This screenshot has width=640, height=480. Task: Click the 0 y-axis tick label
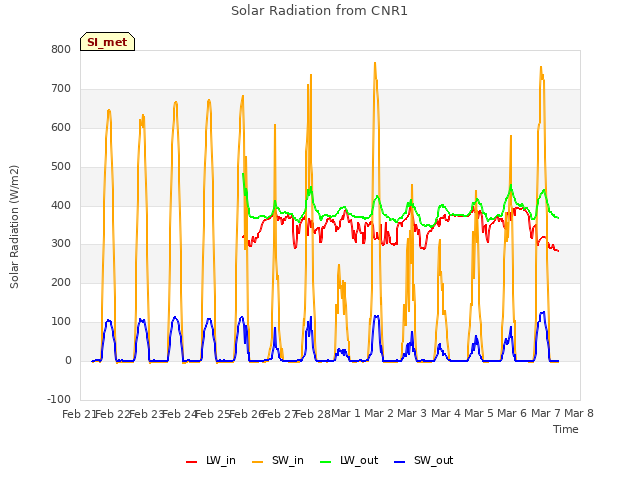tap(68, 360)
